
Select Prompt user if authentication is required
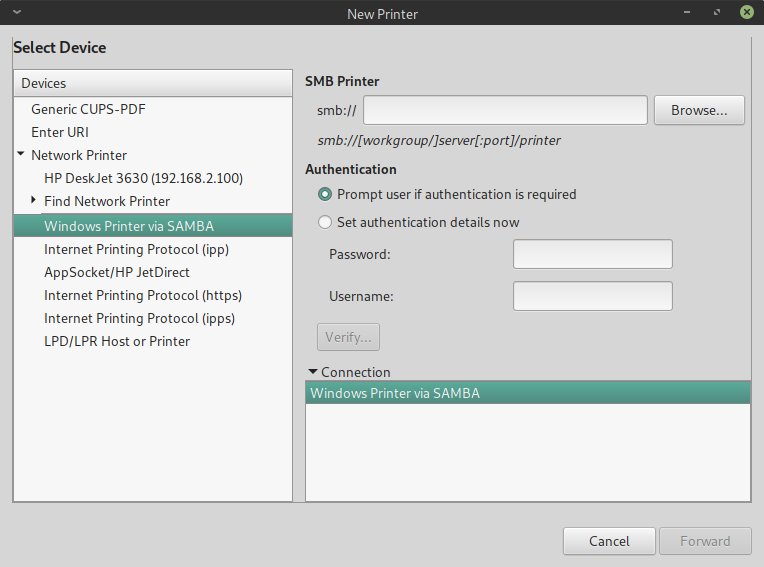(324, 194)
